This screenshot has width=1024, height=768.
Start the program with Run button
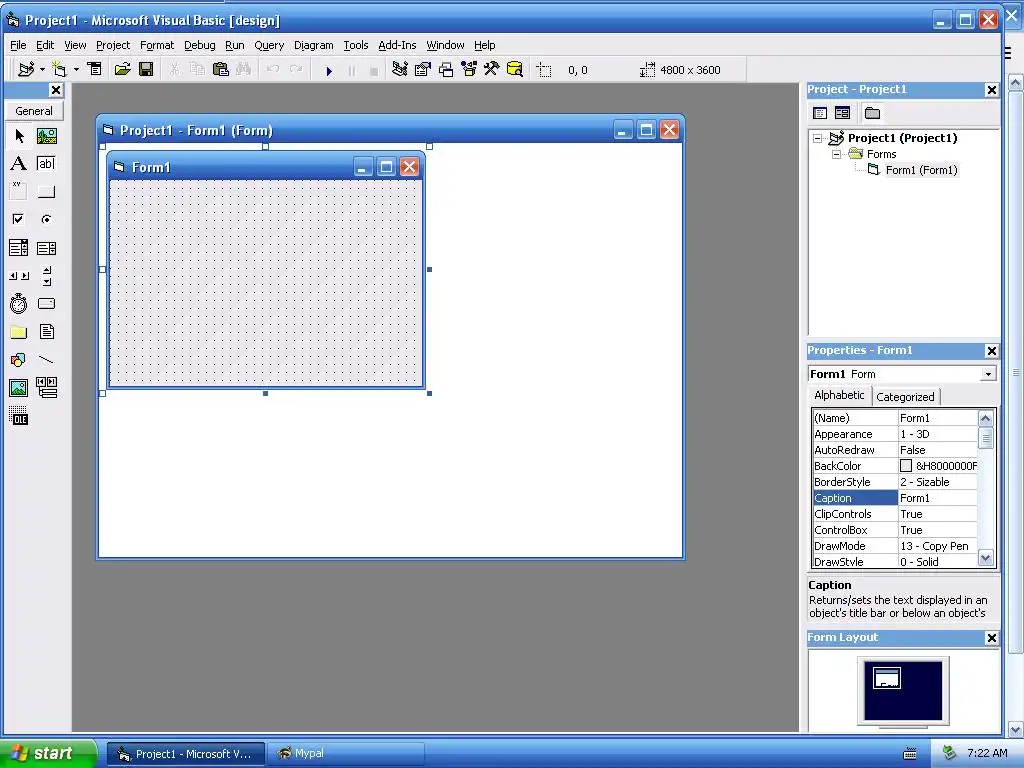coord(329,70)
